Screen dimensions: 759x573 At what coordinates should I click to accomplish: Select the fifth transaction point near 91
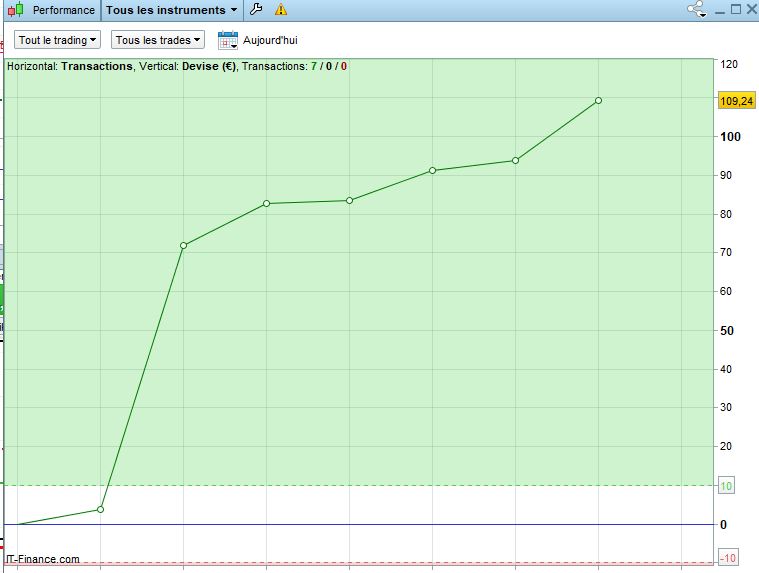pos(433,170)
